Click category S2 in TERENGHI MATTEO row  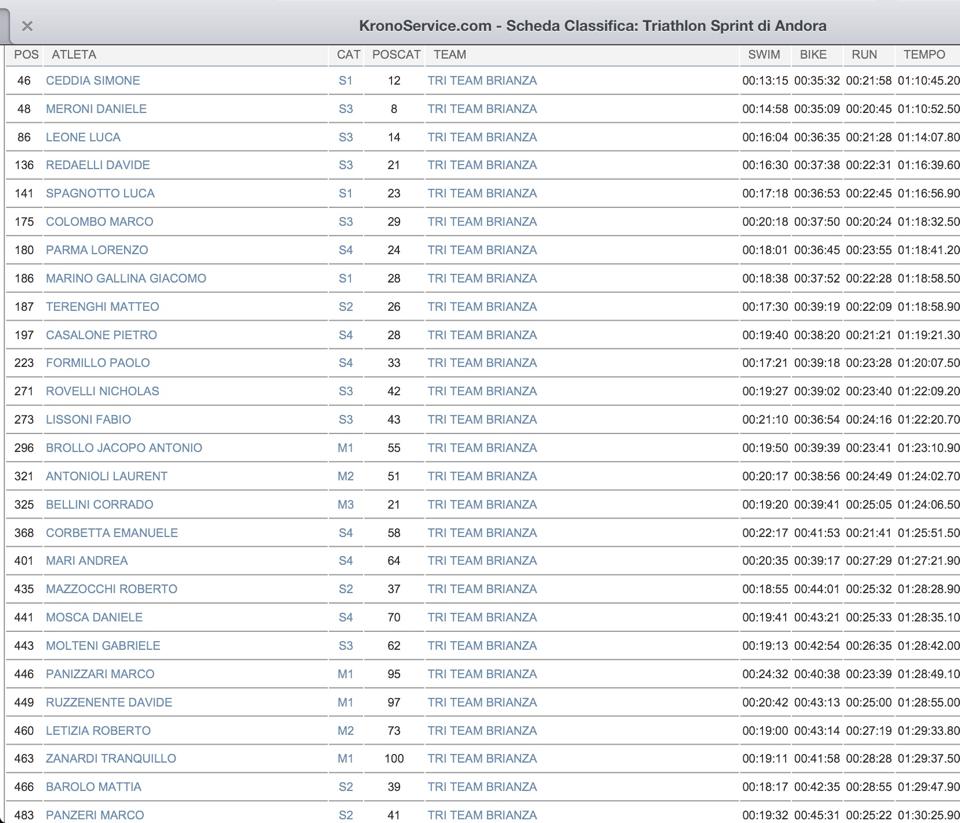(346, 307)
